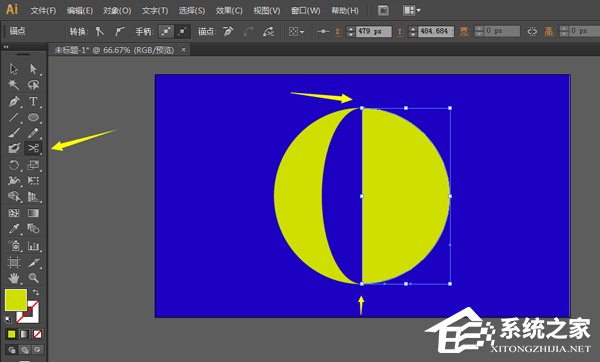Select the Hand tool
This screenshot has width=600, height=362.
click(x=14, y=278)
